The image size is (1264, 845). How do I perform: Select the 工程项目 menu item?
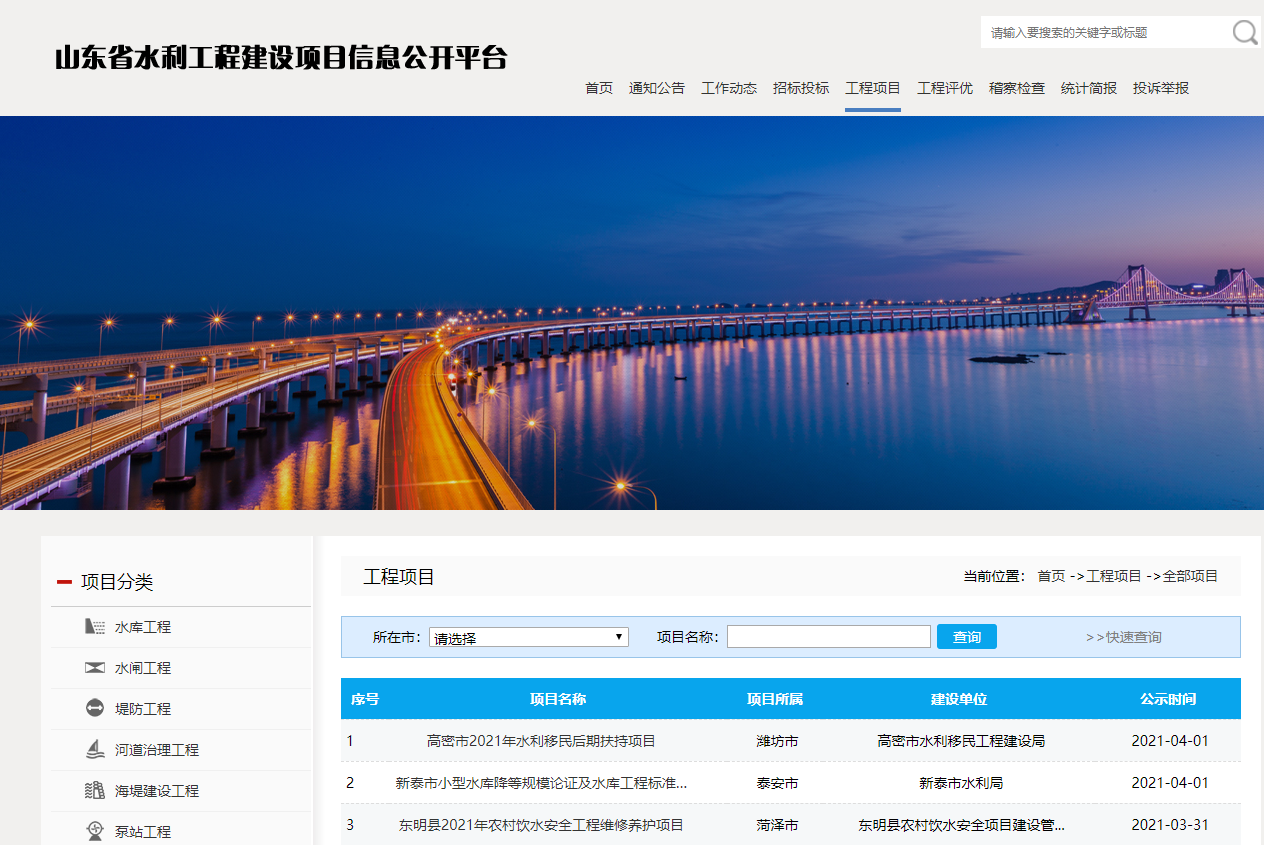873,88
